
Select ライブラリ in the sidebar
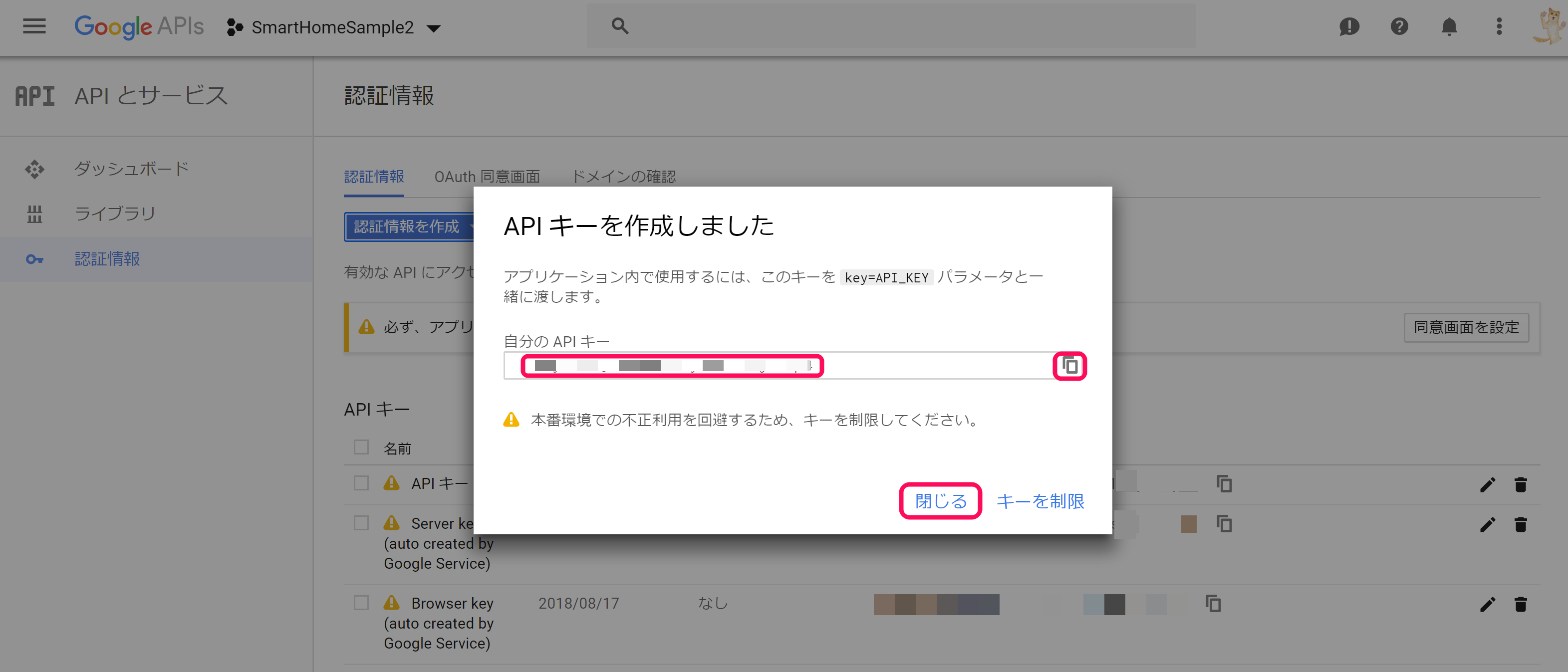coord(114,214)
